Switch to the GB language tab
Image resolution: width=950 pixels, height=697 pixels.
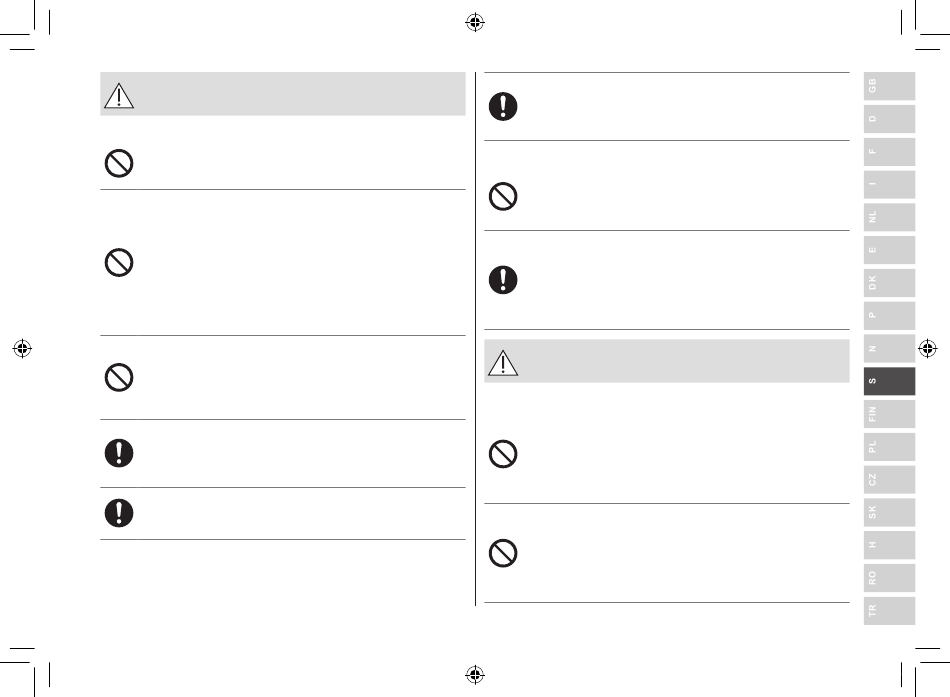pyautogui.click(x=889, y=86)
